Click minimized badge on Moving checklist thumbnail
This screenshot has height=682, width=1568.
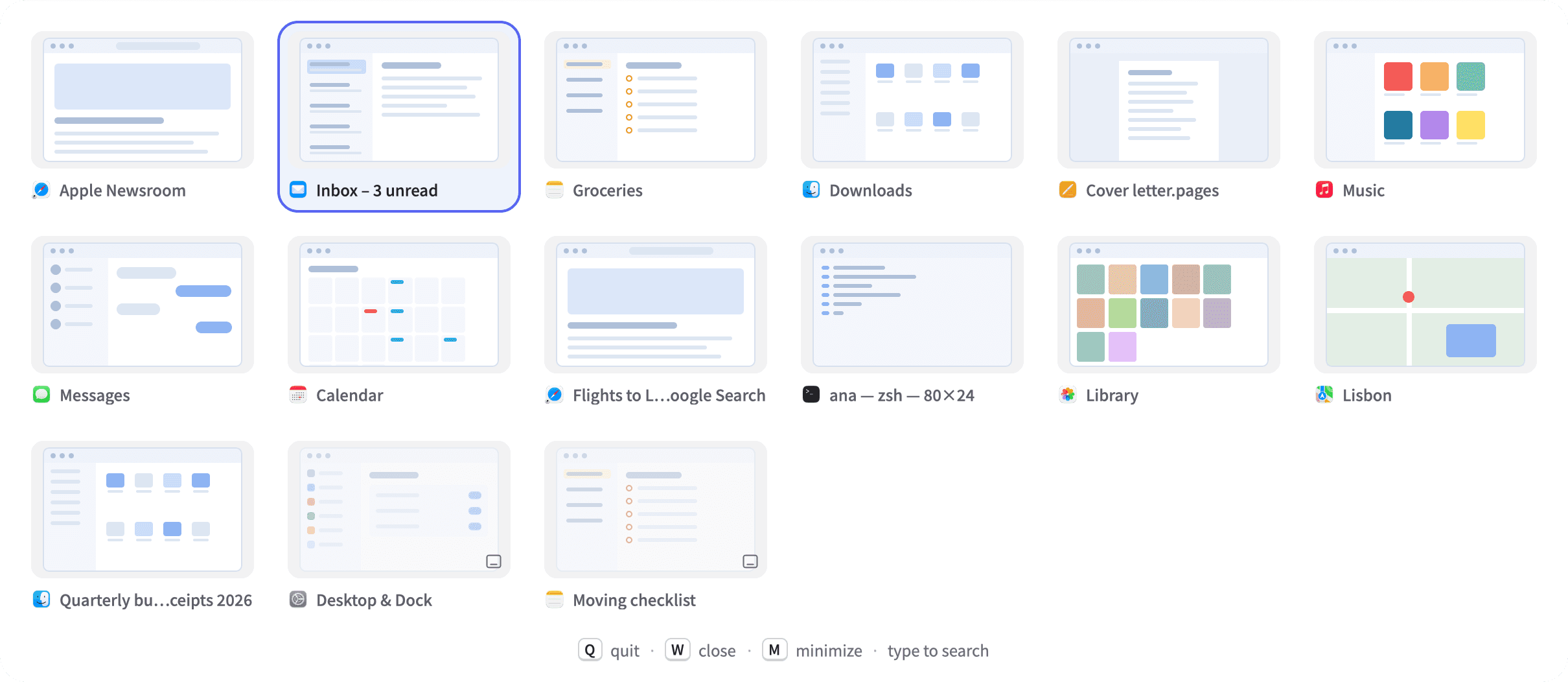[750, 561]
